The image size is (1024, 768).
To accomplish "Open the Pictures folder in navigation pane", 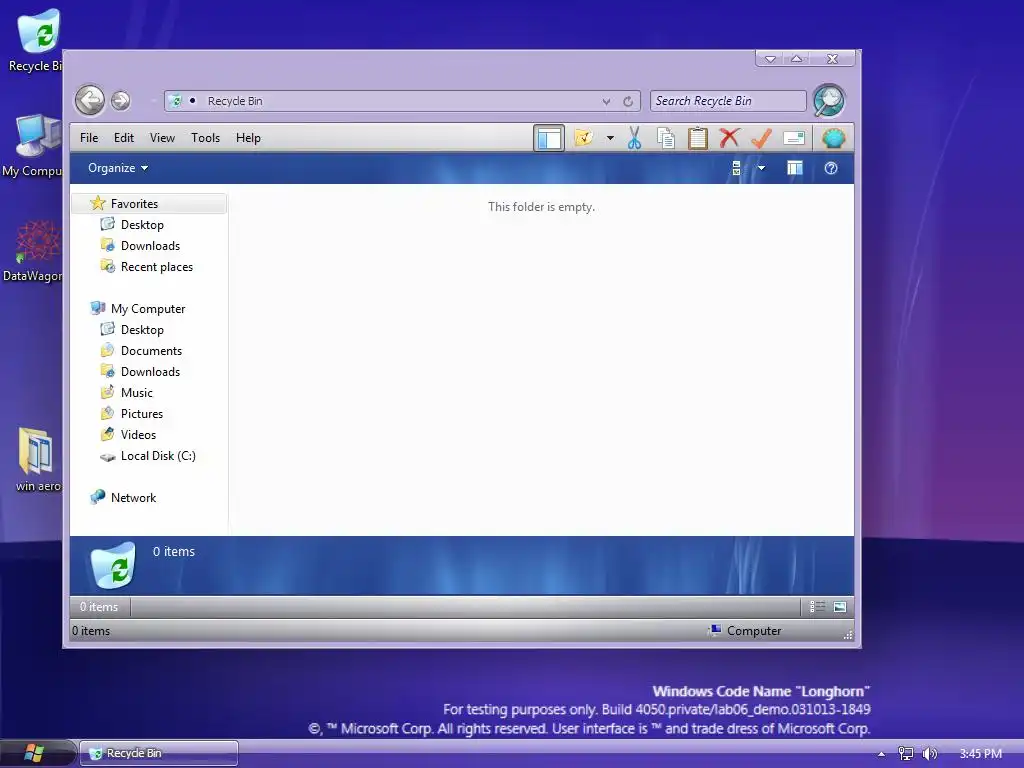I will 142,413.
